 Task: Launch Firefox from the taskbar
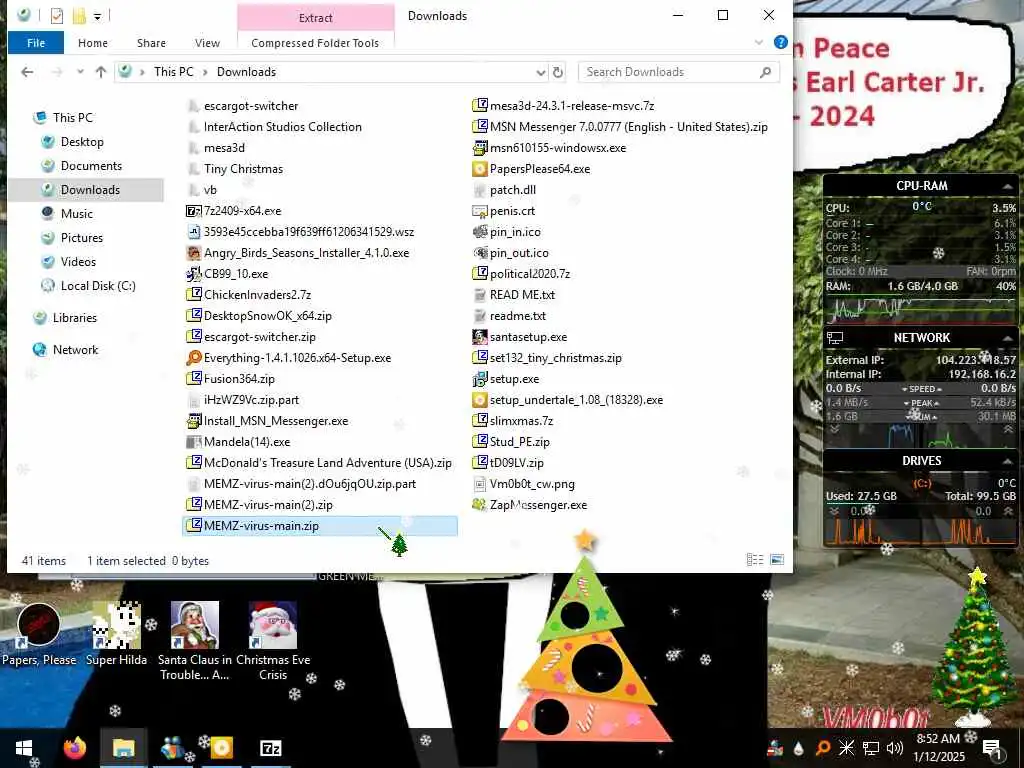74,748
